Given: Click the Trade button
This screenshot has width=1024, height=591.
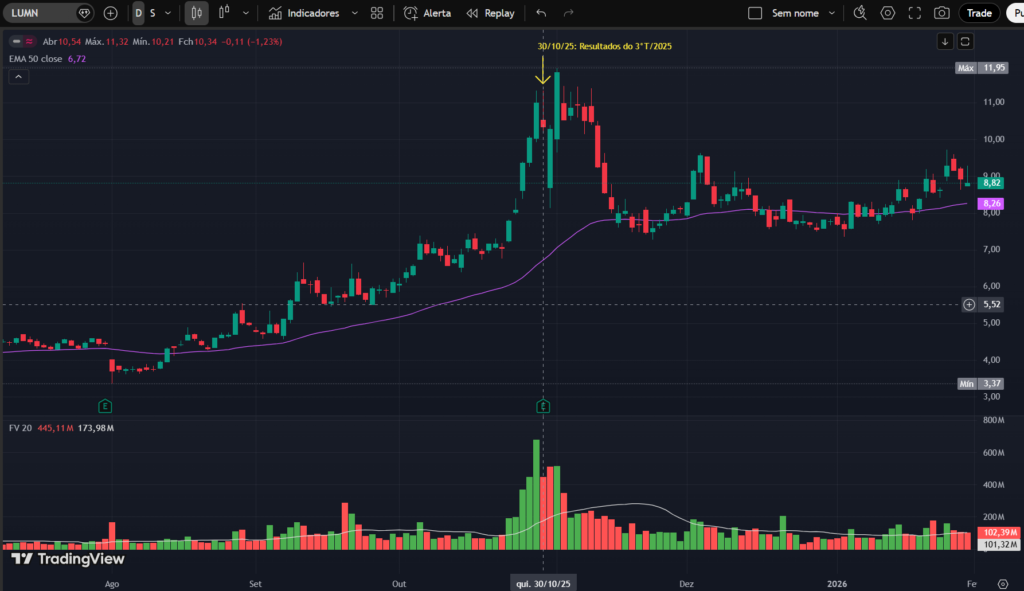Looking at the screenshot, I should point(978,13).
